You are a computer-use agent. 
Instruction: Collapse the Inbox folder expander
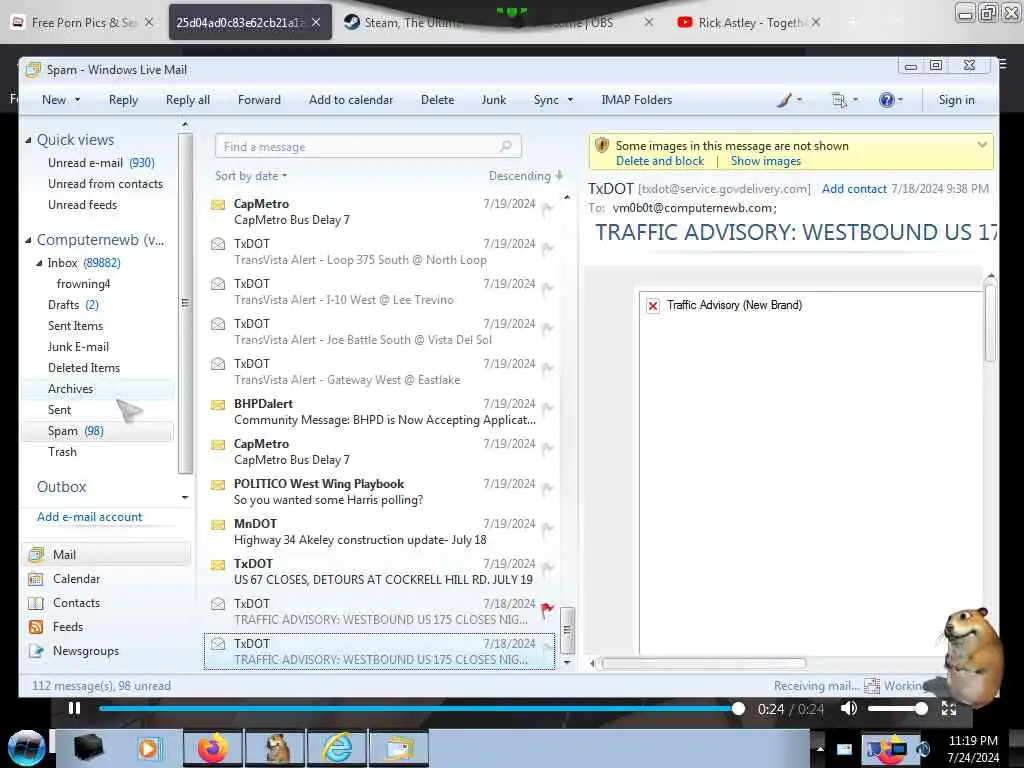click(x=39, y=263)
